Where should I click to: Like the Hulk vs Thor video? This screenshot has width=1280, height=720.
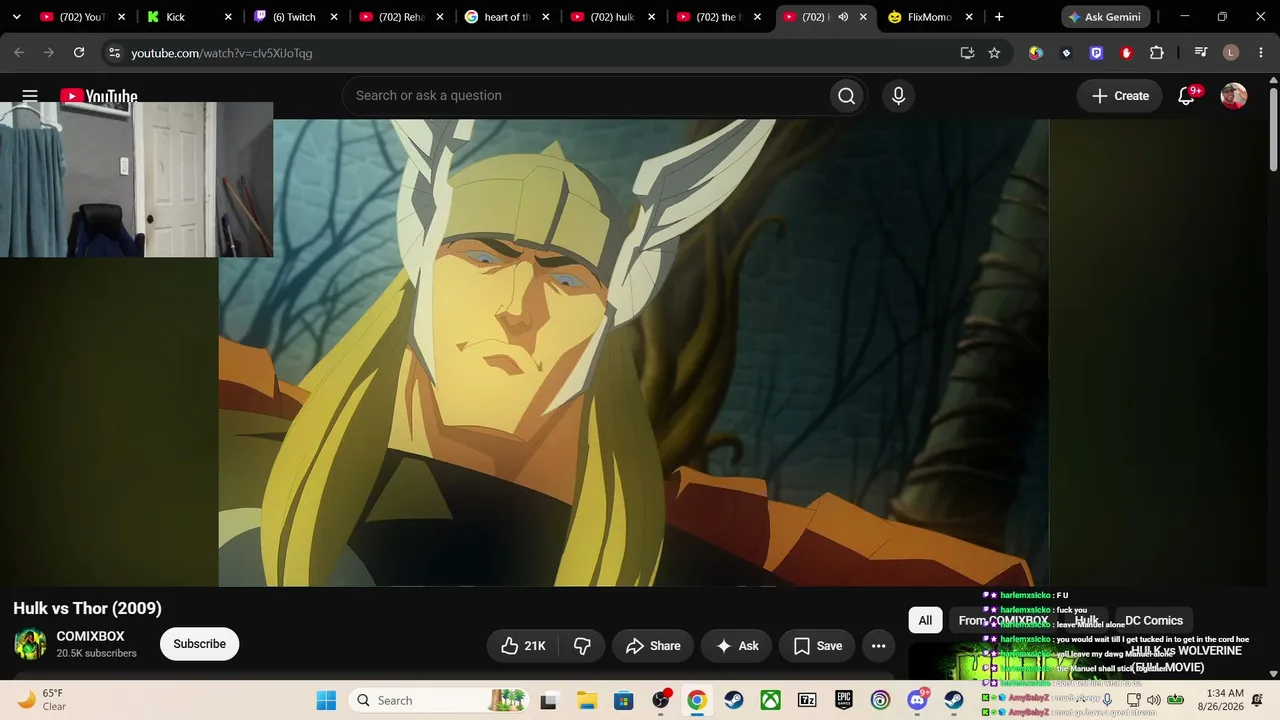coord(523,646)
